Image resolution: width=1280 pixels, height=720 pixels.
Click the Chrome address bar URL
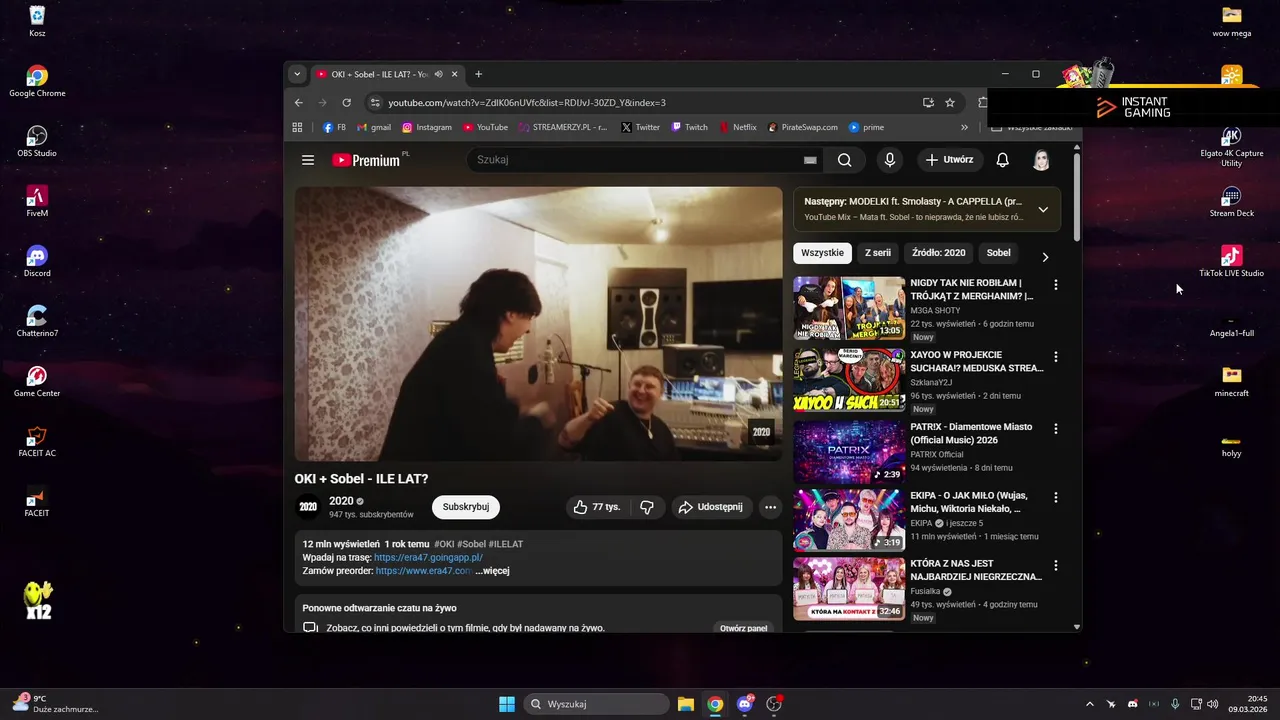pyautogui.click(x=527, y=103)
